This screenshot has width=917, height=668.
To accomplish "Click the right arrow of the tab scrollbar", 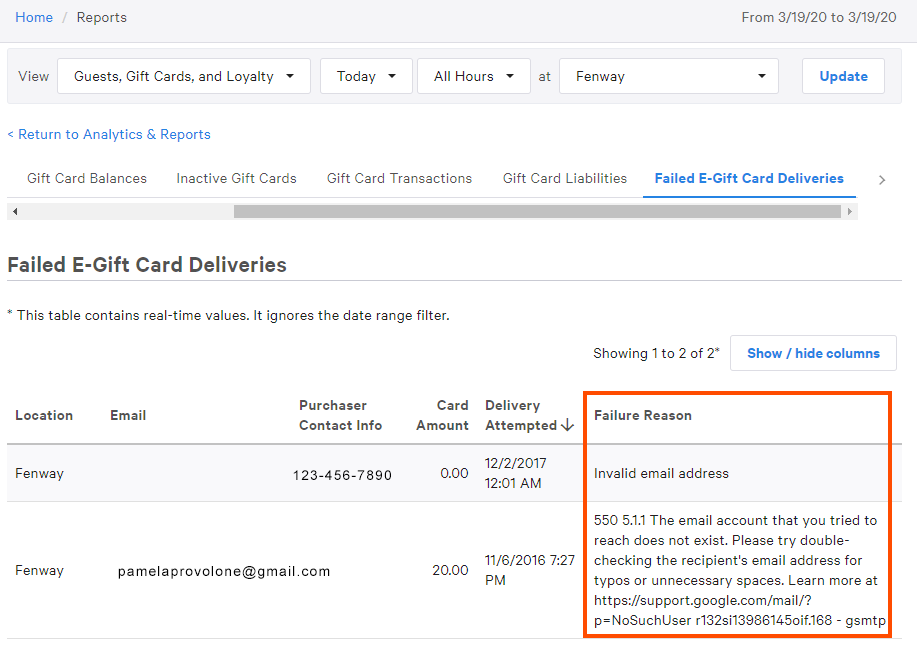I will pyautogui.click(x=850, y=212).
